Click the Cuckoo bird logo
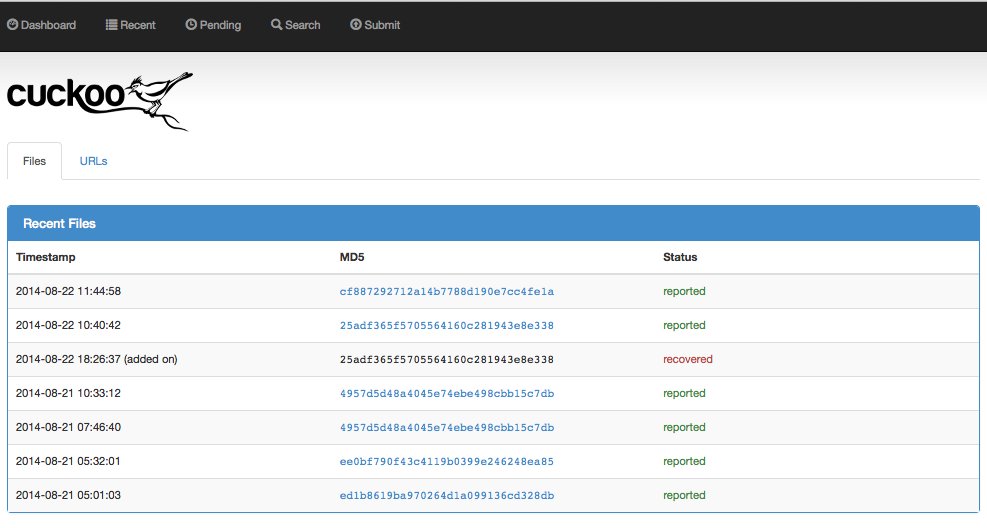 click(x=99, y=101)
